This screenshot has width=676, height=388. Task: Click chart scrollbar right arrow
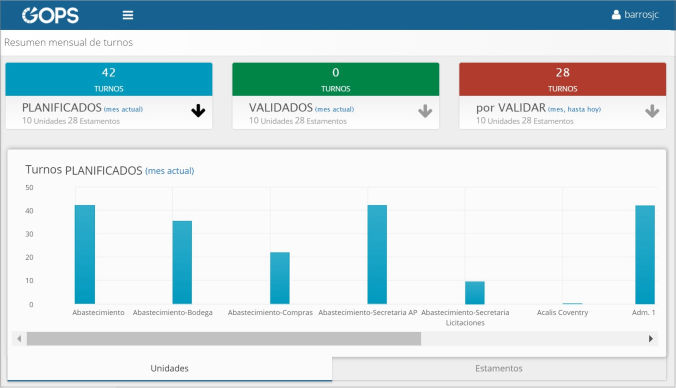(x=651, y=339)
